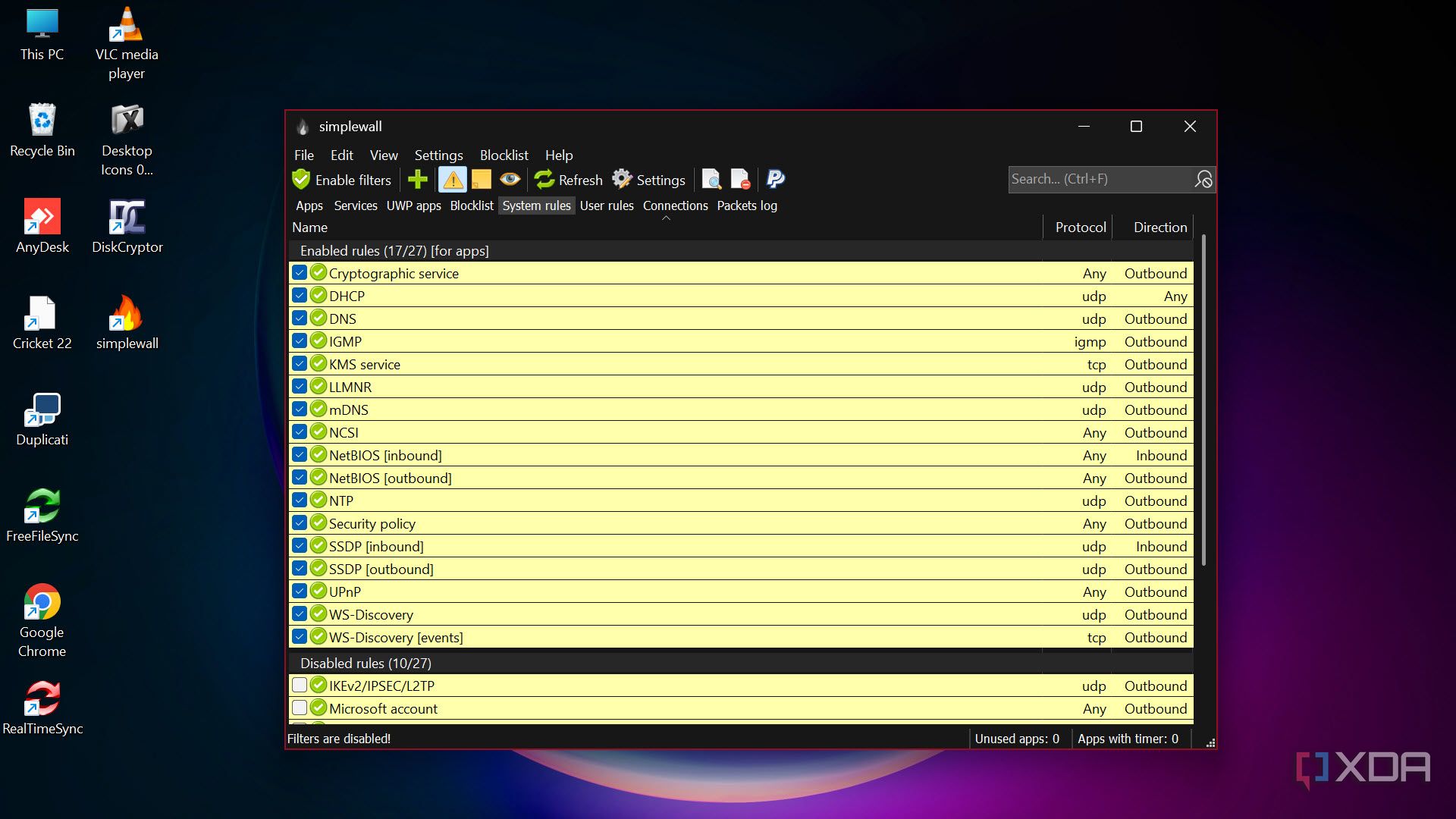Screen dimensions: 1456x819
Task: Collapse the Disabled rules (10/27) group
Action: coord(366,663)
